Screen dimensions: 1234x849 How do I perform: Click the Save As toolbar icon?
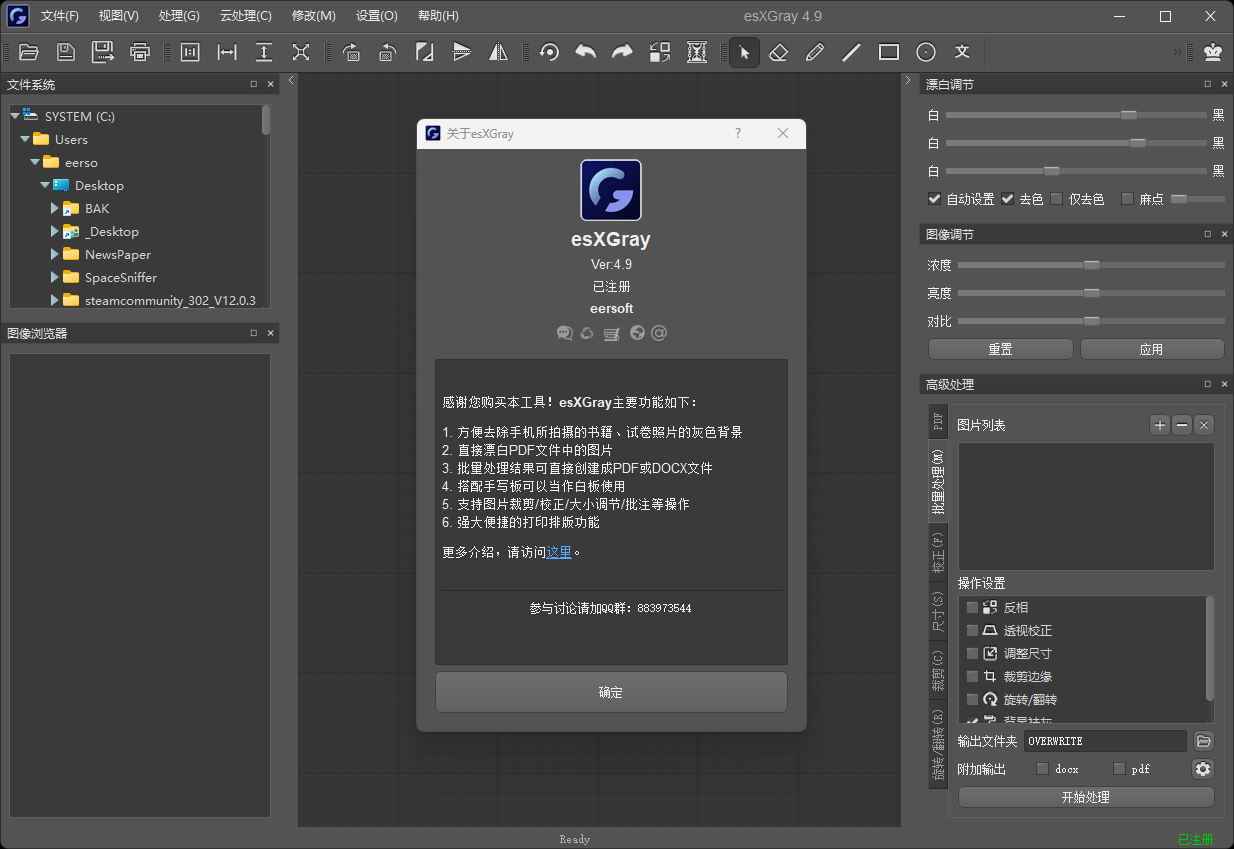click(103, 52)
